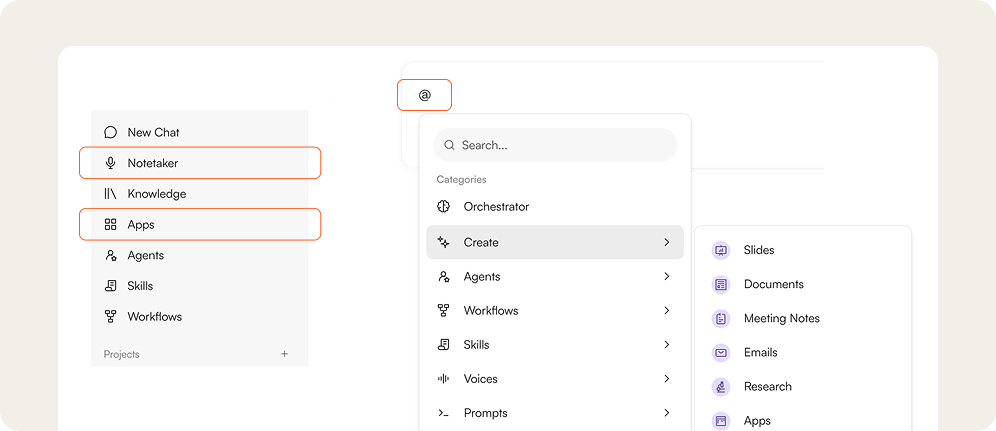Expand the Create category chevron

point(666,242)
